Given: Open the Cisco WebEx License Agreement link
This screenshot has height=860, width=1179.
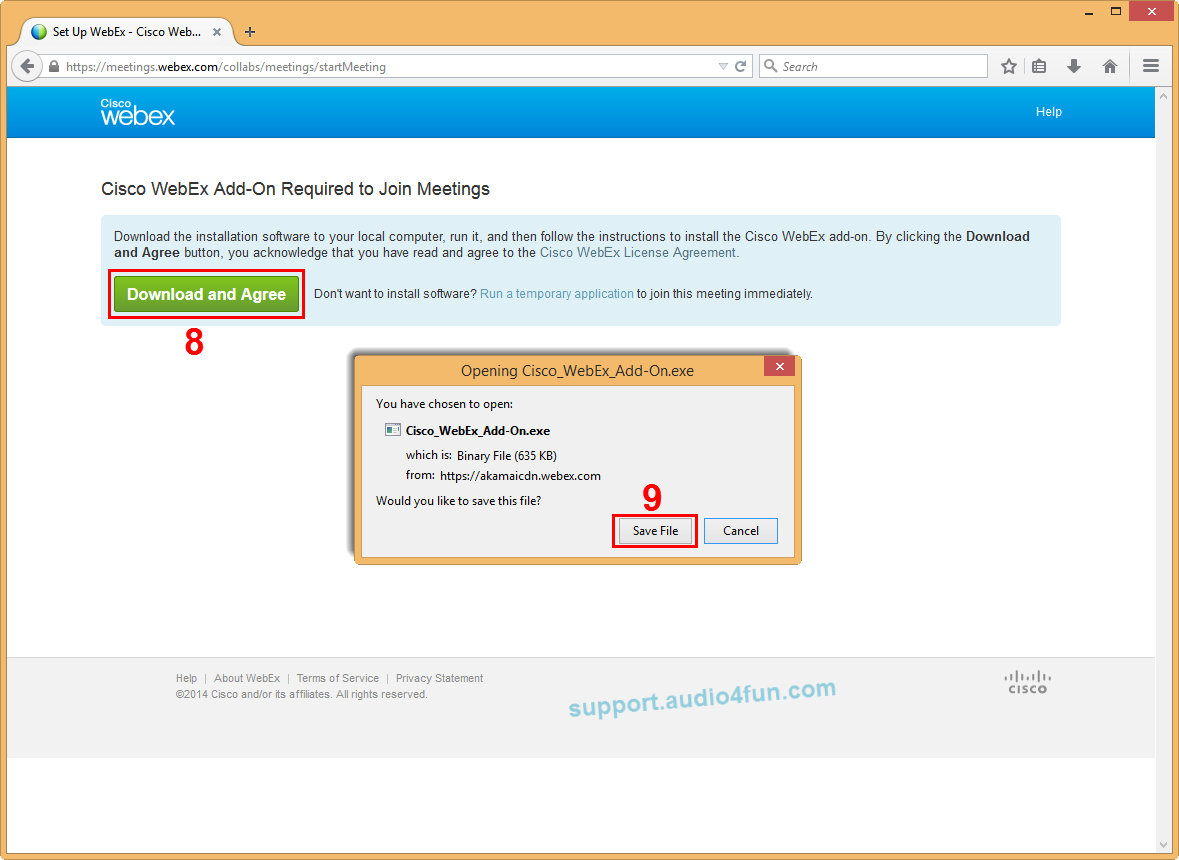Looking at the screenshot, I should (638, 253).
